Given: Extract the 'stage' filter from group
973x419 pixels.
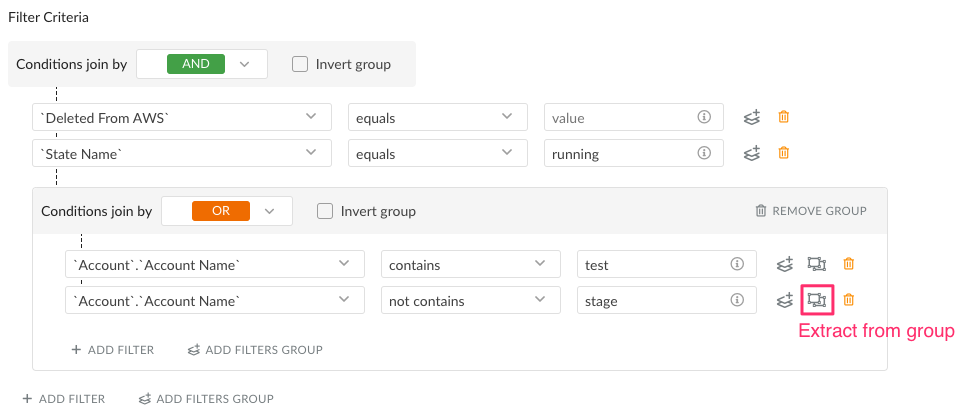Looking at the screenshot, I should tap(817, 300).
